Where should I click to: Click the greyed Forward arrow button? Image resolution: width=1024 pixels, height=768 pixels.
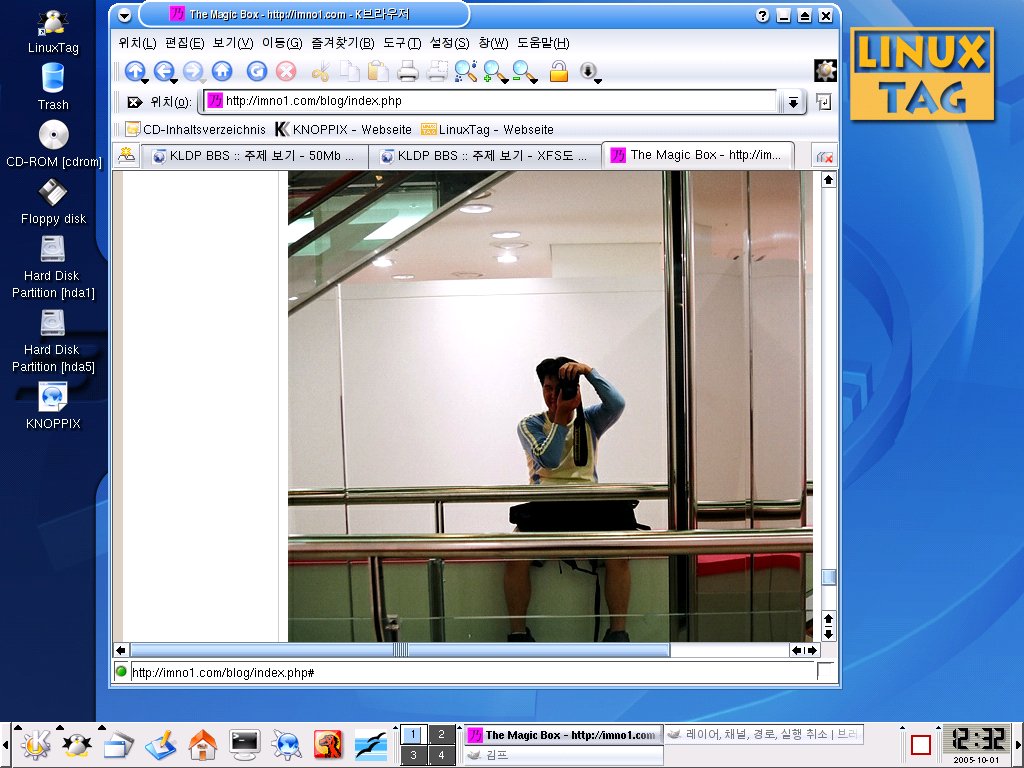click(193, 71)
